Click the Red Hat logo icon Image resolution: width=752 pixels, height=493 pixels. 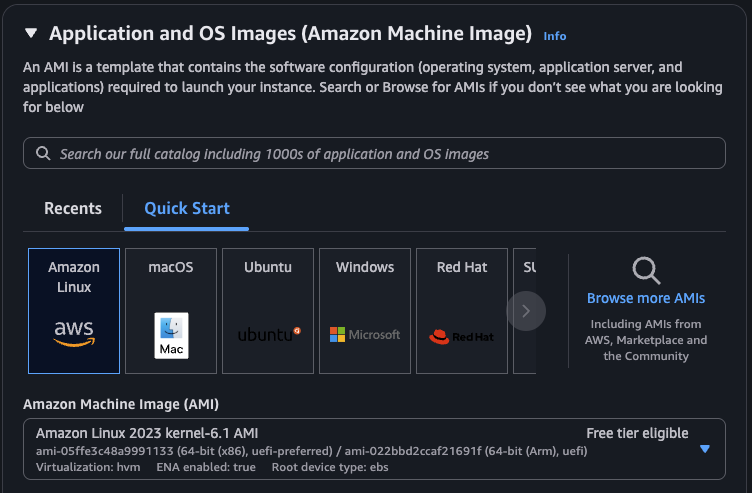pos(461,337)
